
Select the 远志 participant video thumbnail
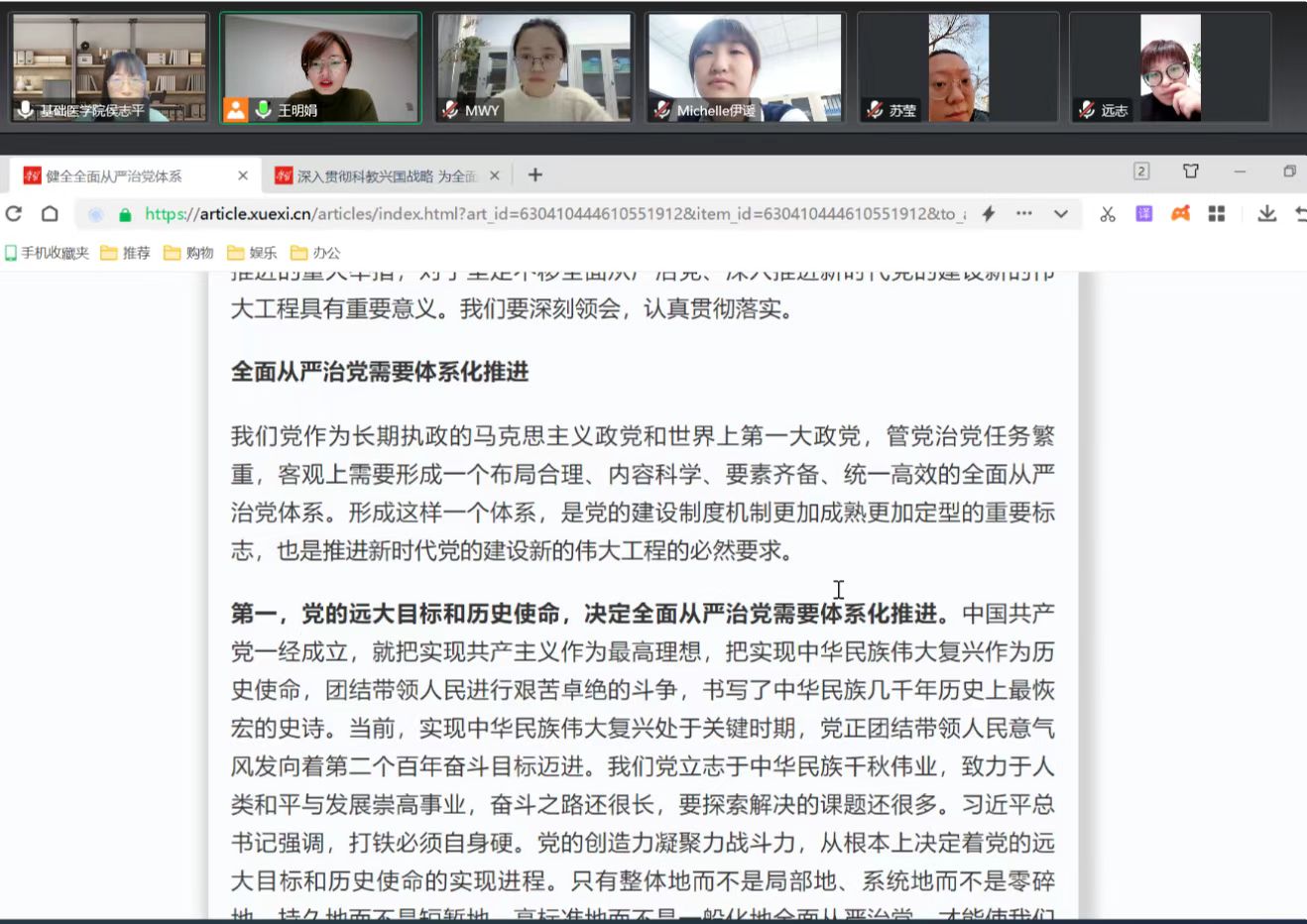(x=1170, y=67)
